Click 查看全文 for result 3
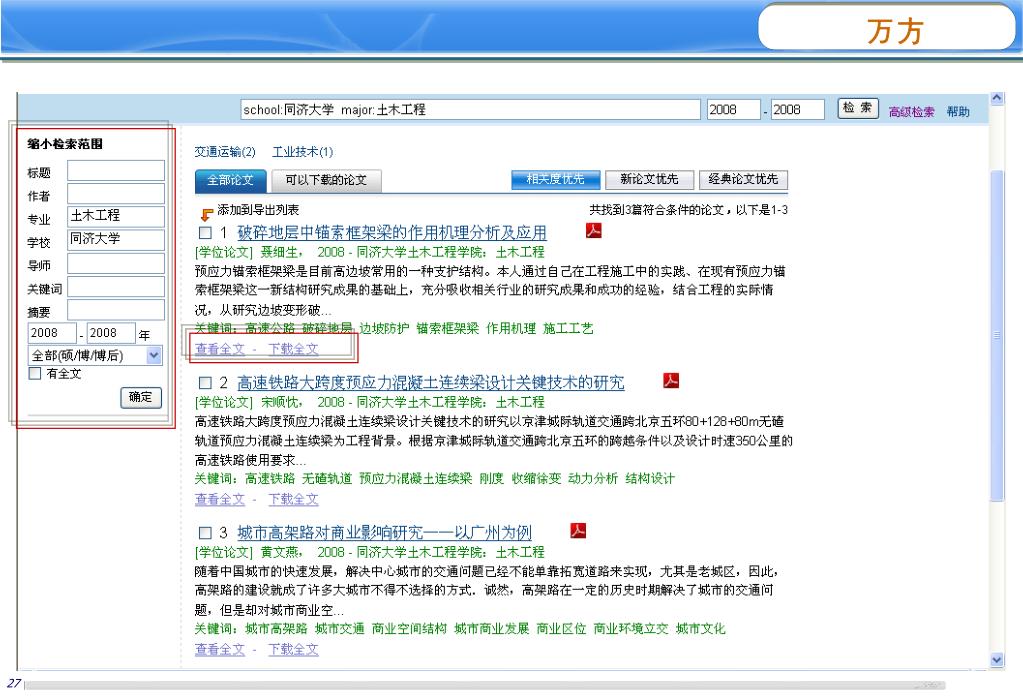Screen dimensions: 1023x696 220,650
